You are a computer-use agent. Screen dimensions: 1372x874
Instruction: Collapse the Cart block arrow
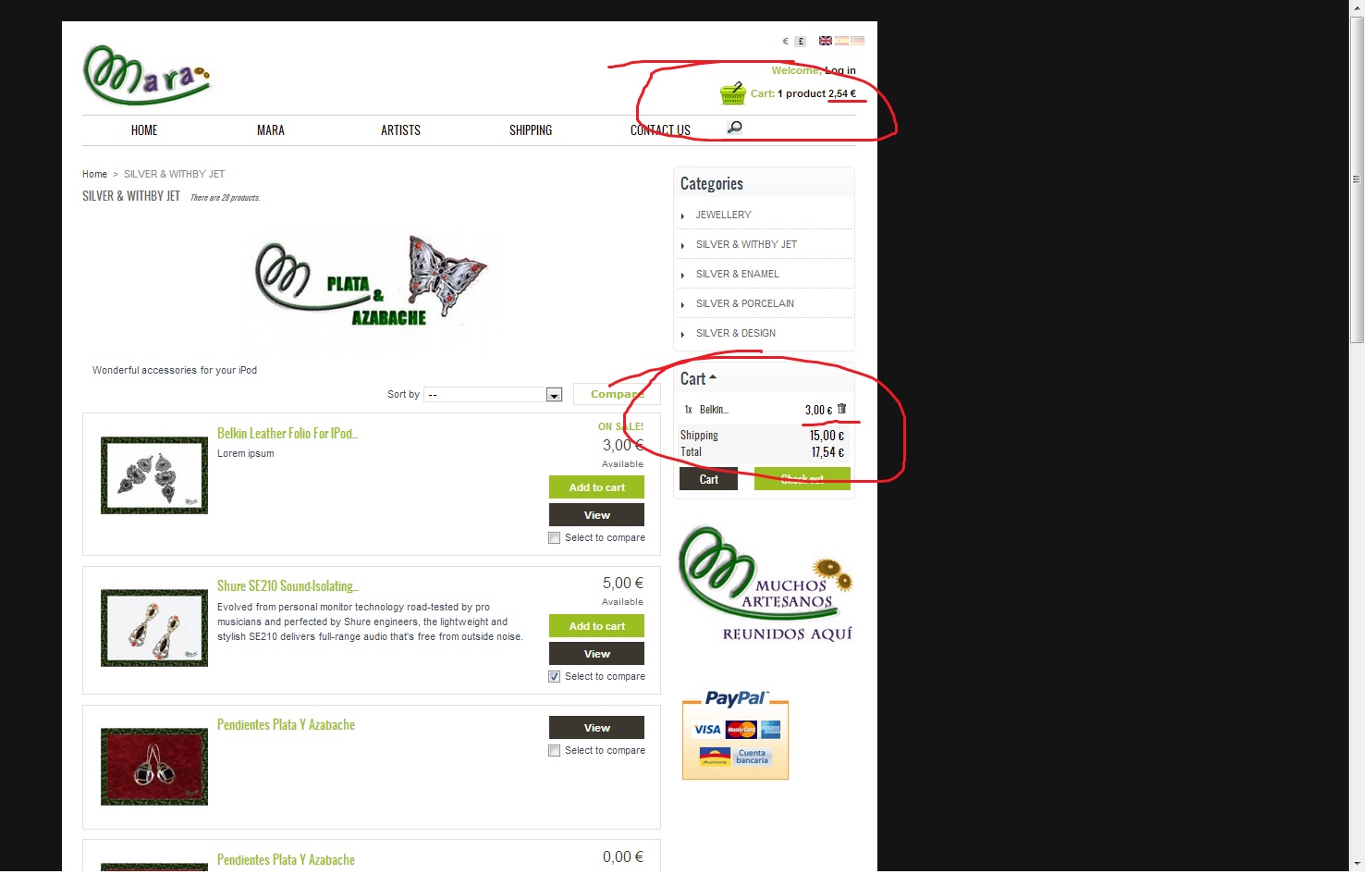pyautogui.click(x=713, y=377)
